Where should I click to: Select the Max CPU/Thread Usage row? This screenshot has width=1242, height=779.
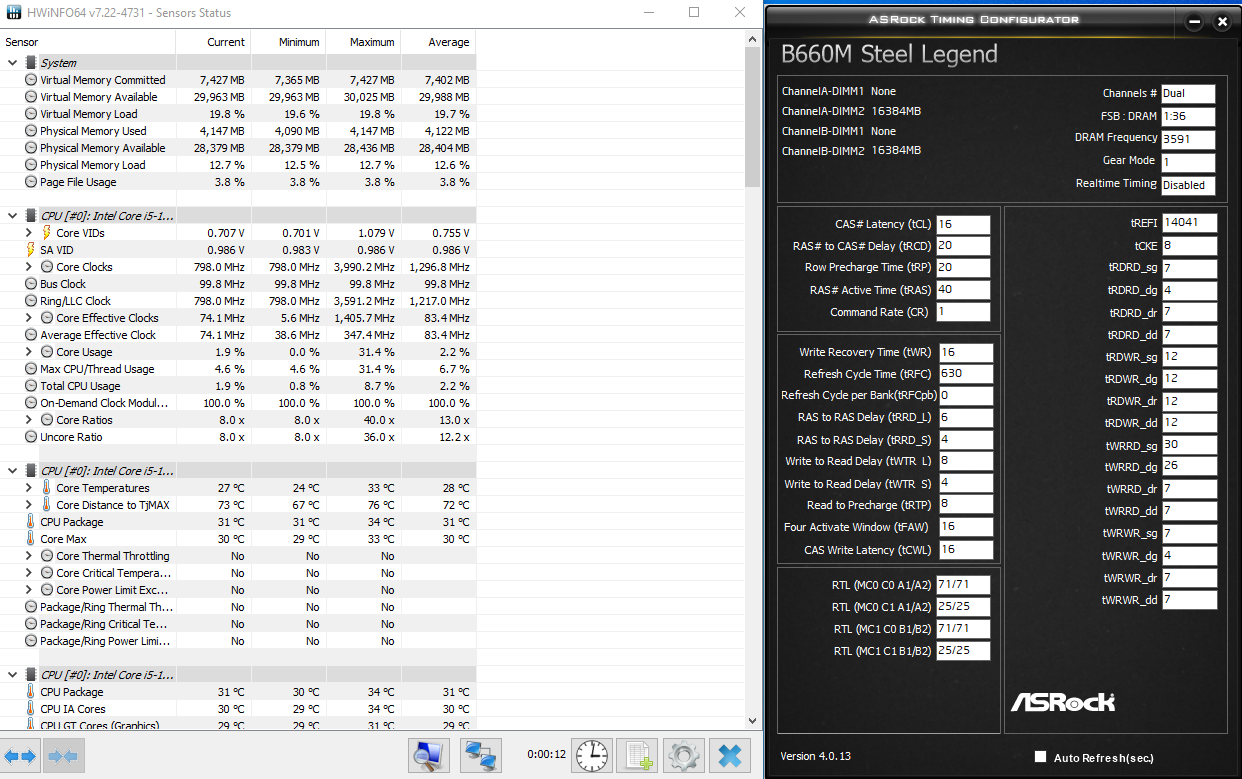(x=238, y=369)
